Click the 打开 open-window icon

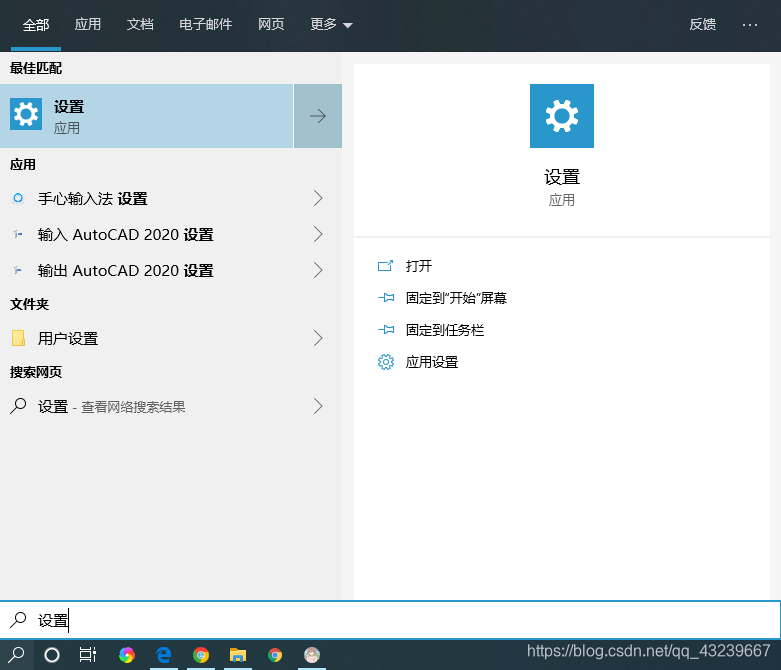386,266
